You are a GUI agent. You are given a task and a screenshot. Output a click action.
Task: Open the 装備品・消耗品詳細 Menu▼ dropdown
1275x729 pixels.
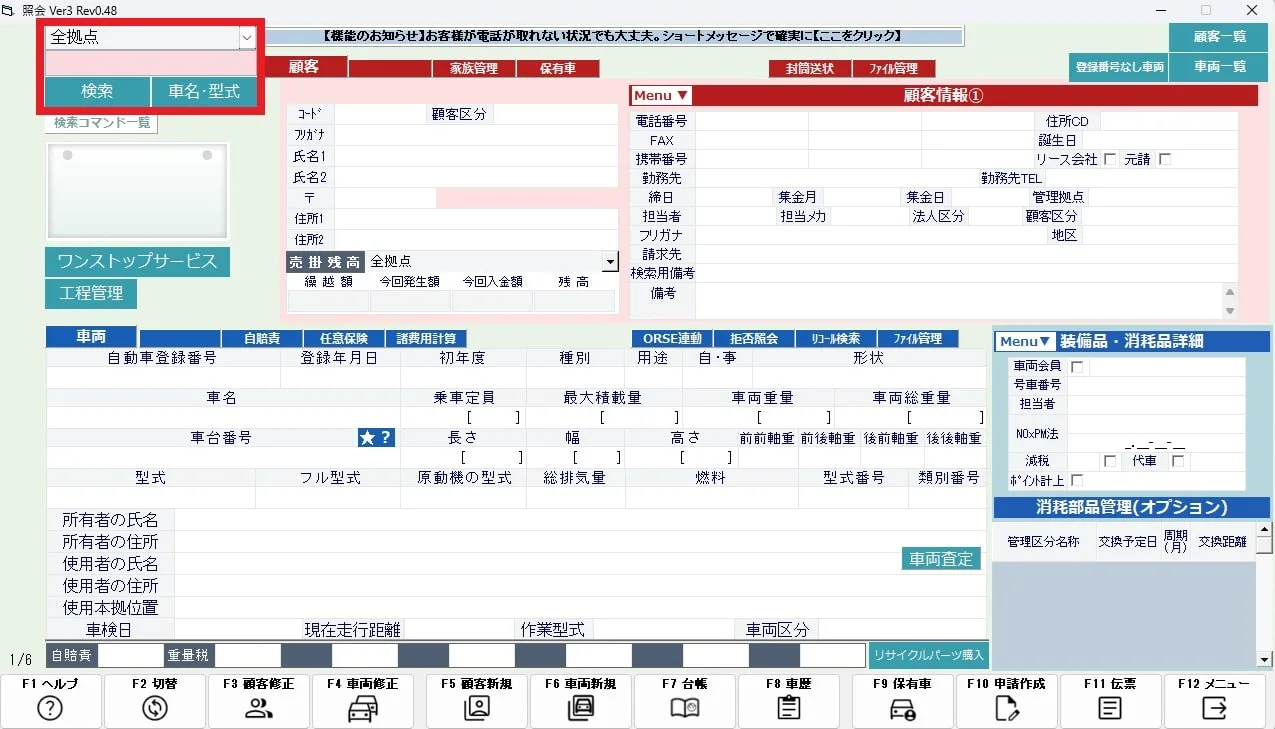tap(1025, 342)
